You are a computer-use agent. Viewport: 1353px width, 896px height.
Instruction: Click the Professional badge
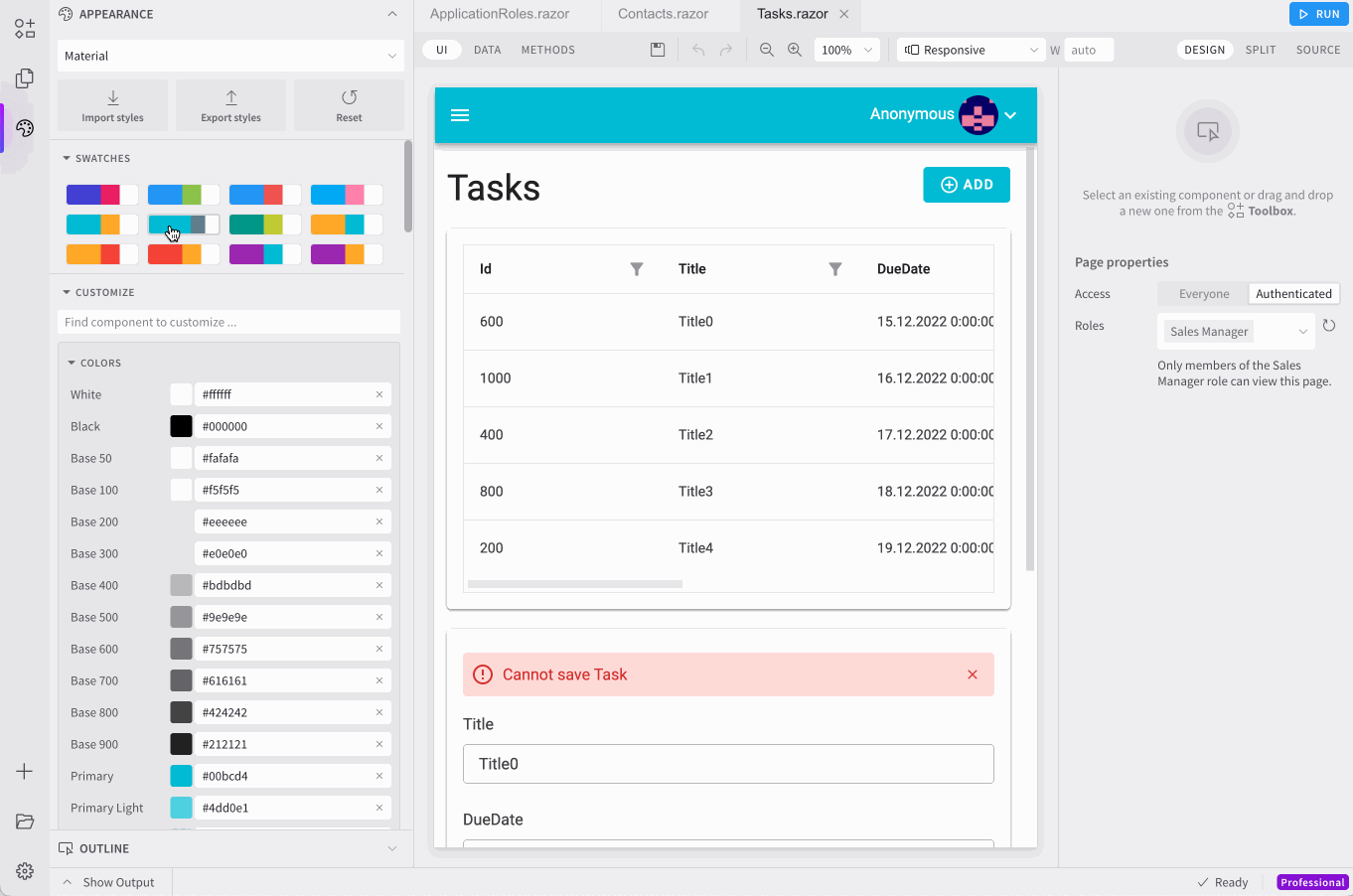click(1312, 882)
